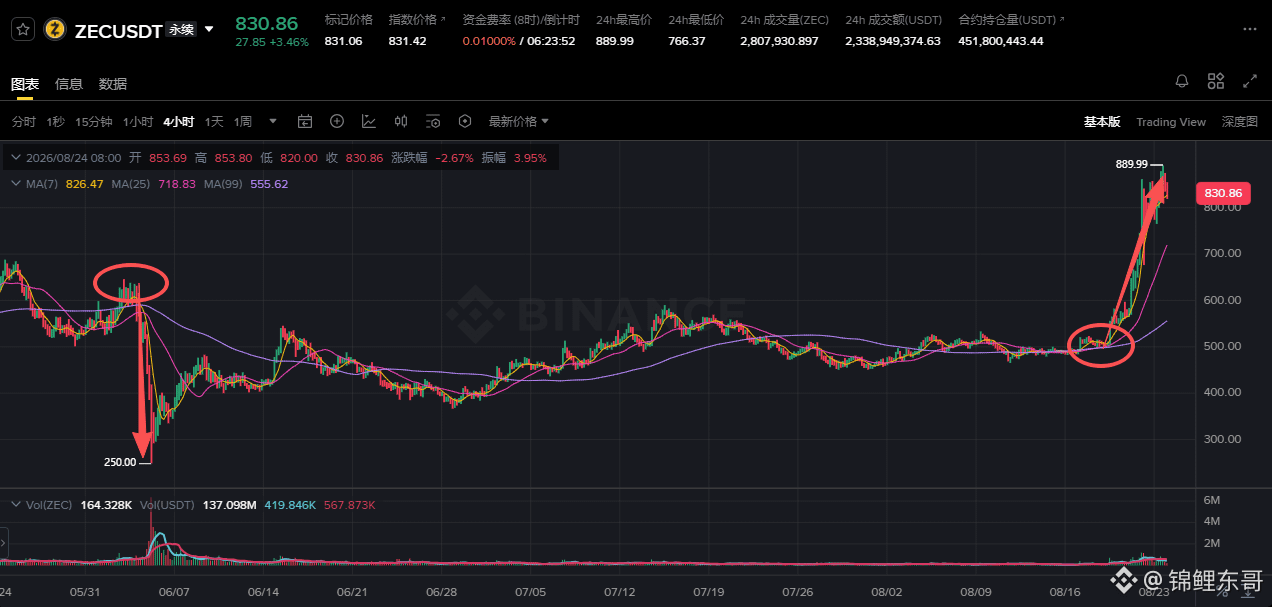Viewport: 1272px width, 607px height.
Task: Select the 分时 time-line interval
Action: [x=24, y=122]
